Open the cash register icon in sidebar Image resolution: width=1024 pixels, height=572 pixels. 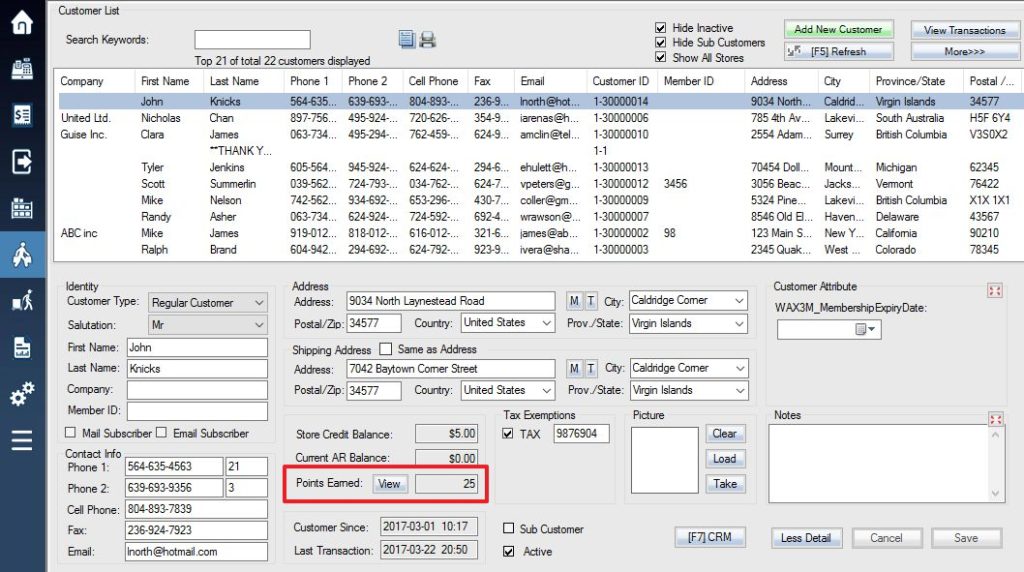pos(22,68)
